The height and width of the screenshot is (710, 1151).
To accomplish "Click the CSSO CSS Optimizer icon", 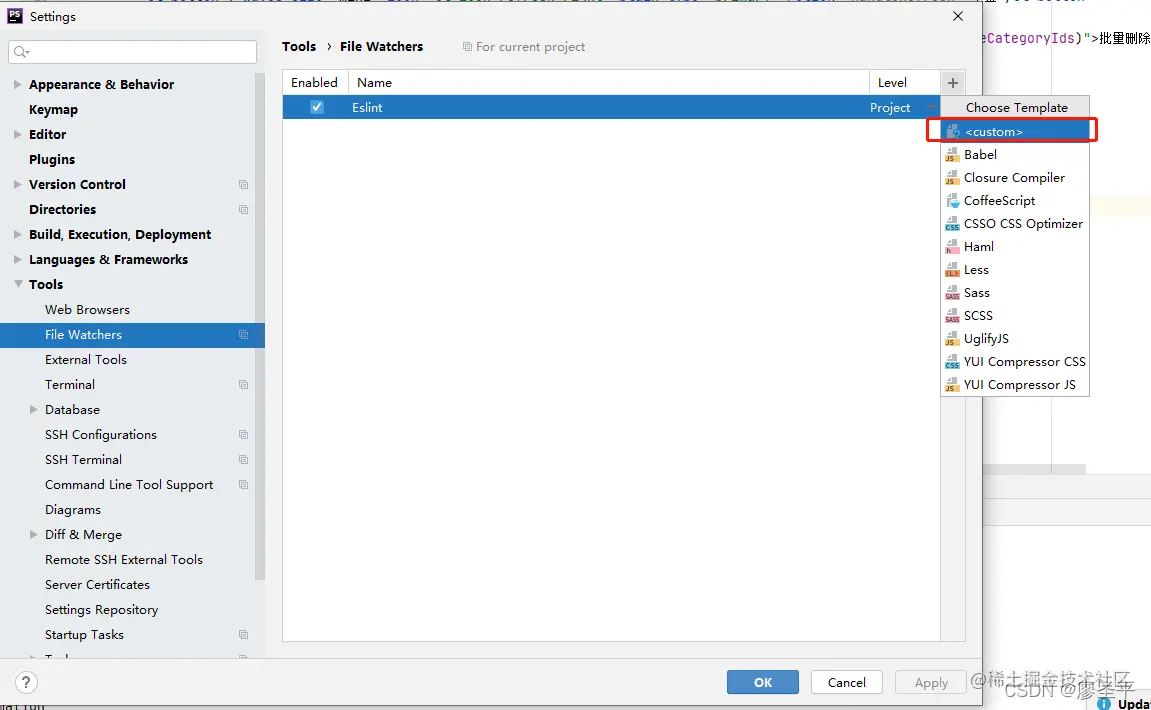I will (x=952, y=224).
